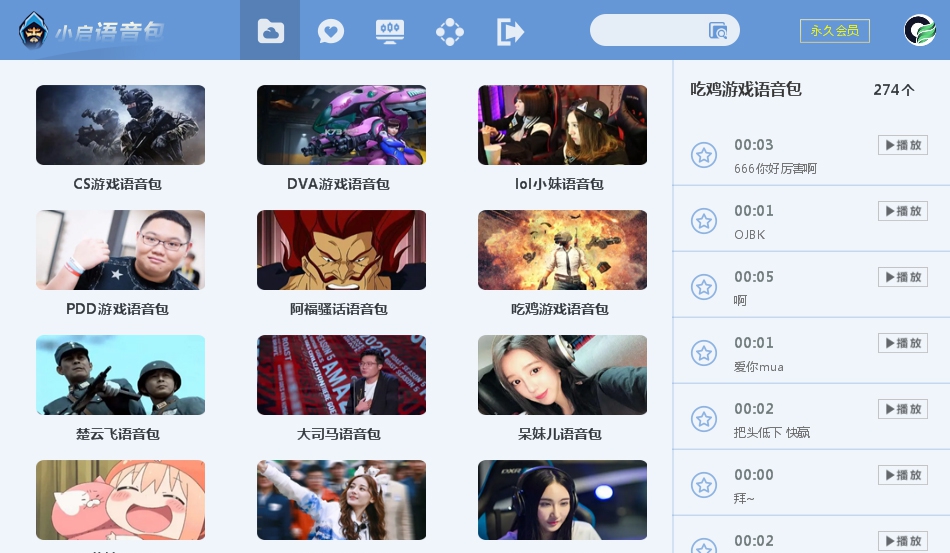Open the lol小妹语音包 thumbnail

(562, 125)
